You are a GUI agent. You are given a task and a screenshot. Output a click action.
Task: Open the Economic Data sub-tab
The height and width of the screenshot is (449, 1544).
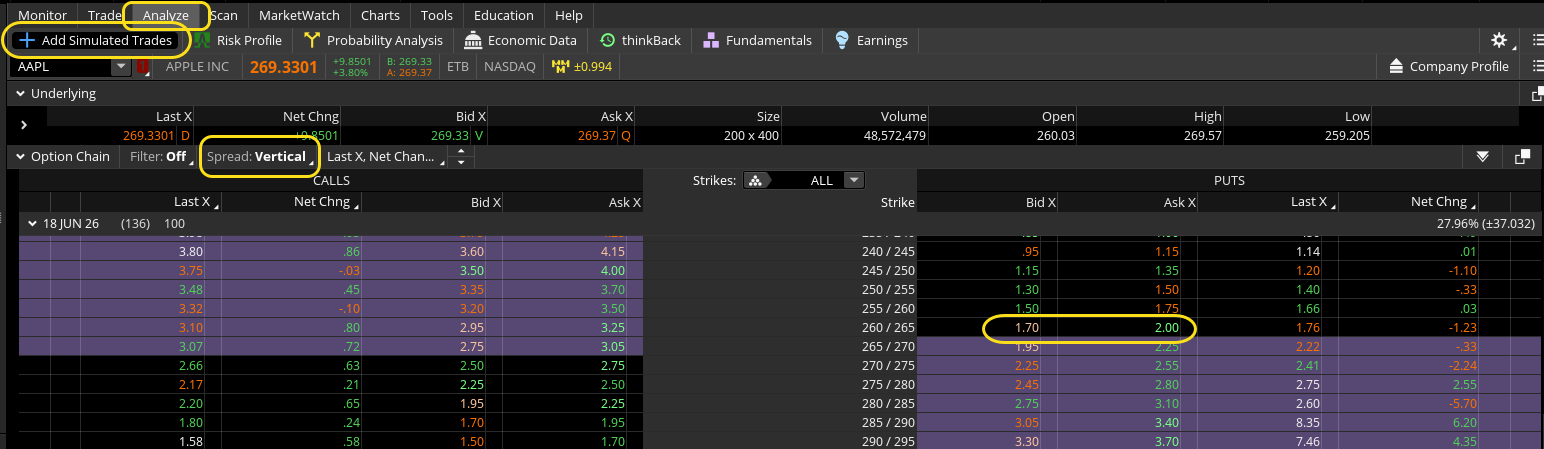[520, 40]
